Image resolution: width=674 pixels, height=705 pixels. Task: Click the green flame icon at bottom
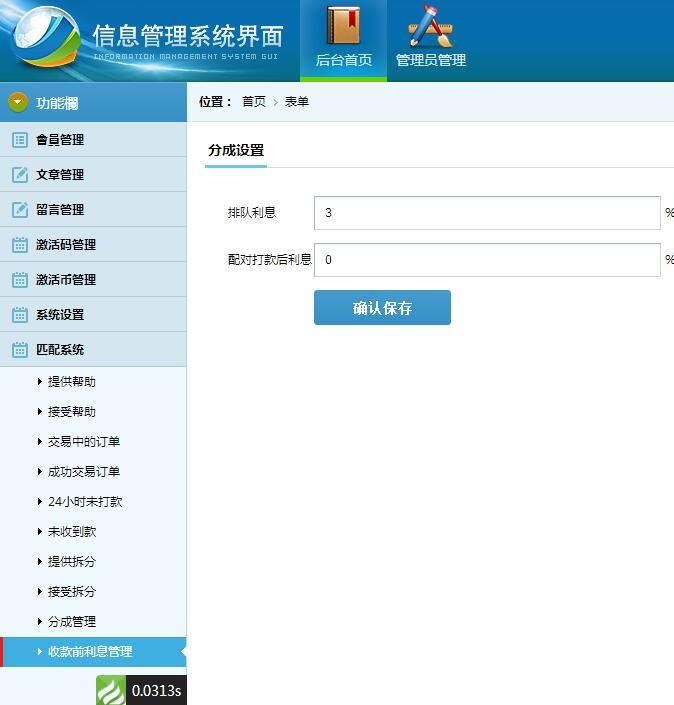pyautogui.click(x=111, y=690)
